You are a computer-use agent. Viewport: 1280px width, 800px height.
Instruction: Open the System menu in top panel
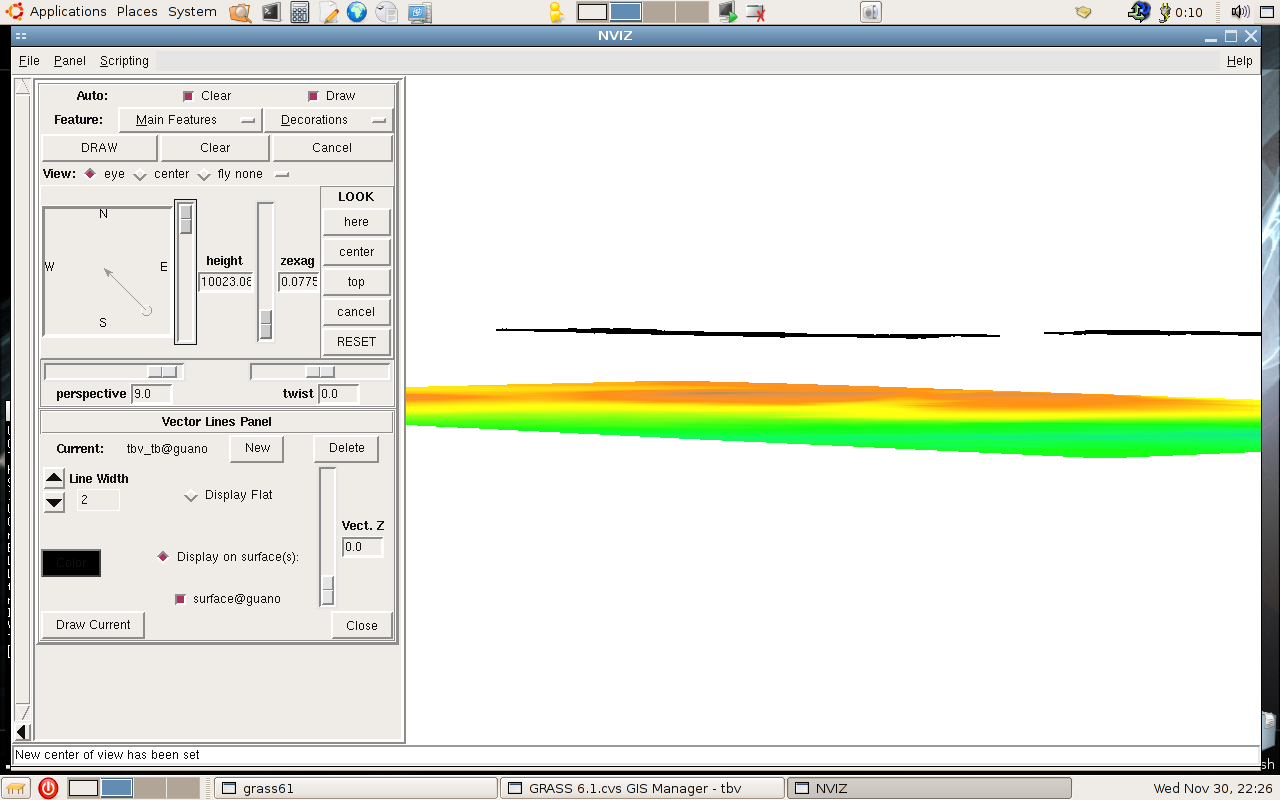(192, 12)
